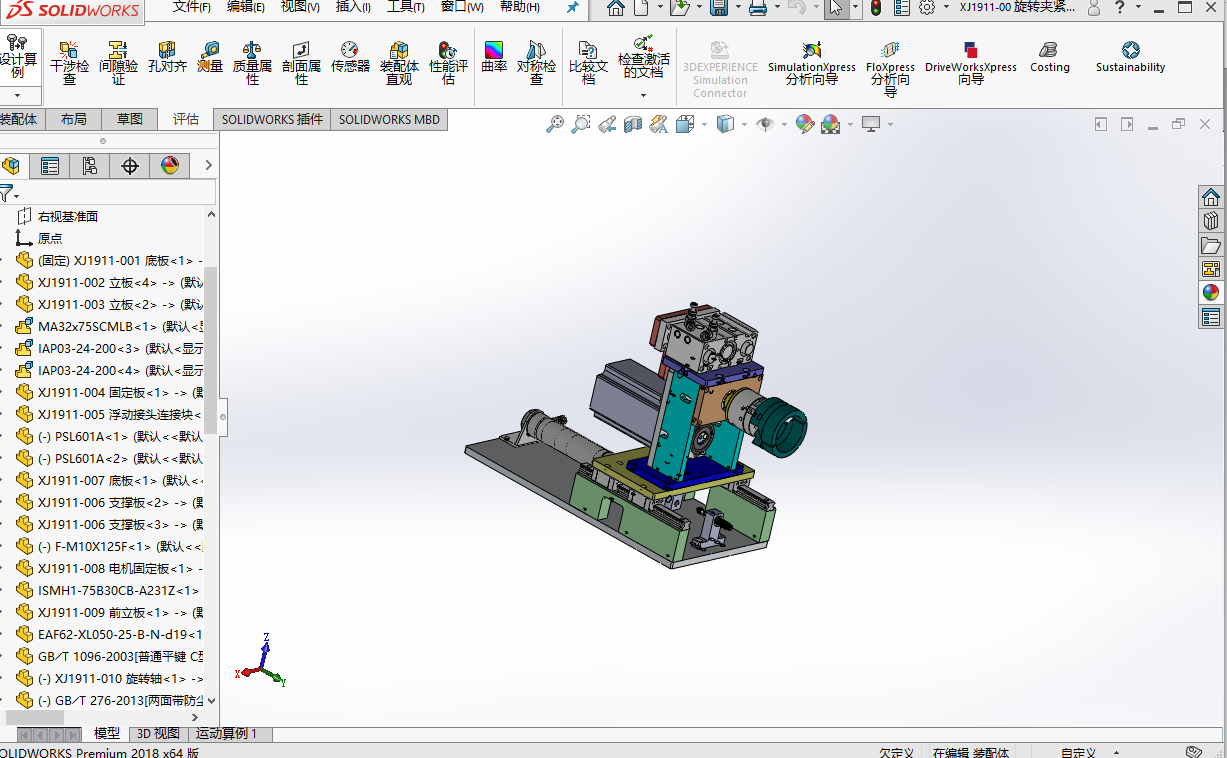The image size is (1227, 758).
Task: Launch Hole Alignment (孔对齐) tool
Action: click(x=167, y=58)
